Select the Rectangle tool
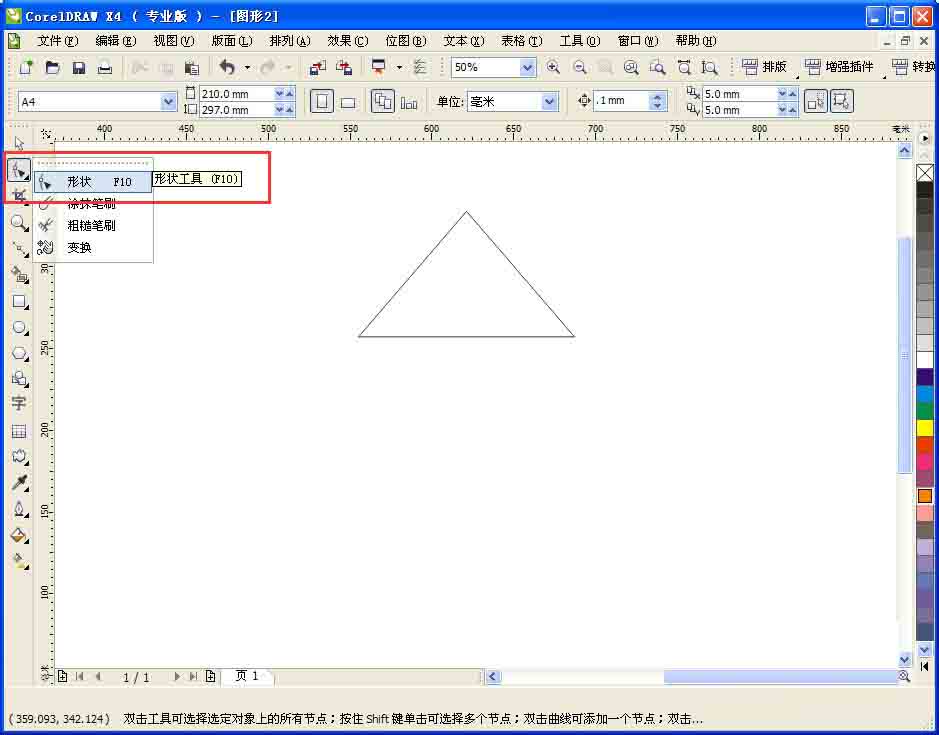Viewport: 939px width, 735px height. pos(19,302)
